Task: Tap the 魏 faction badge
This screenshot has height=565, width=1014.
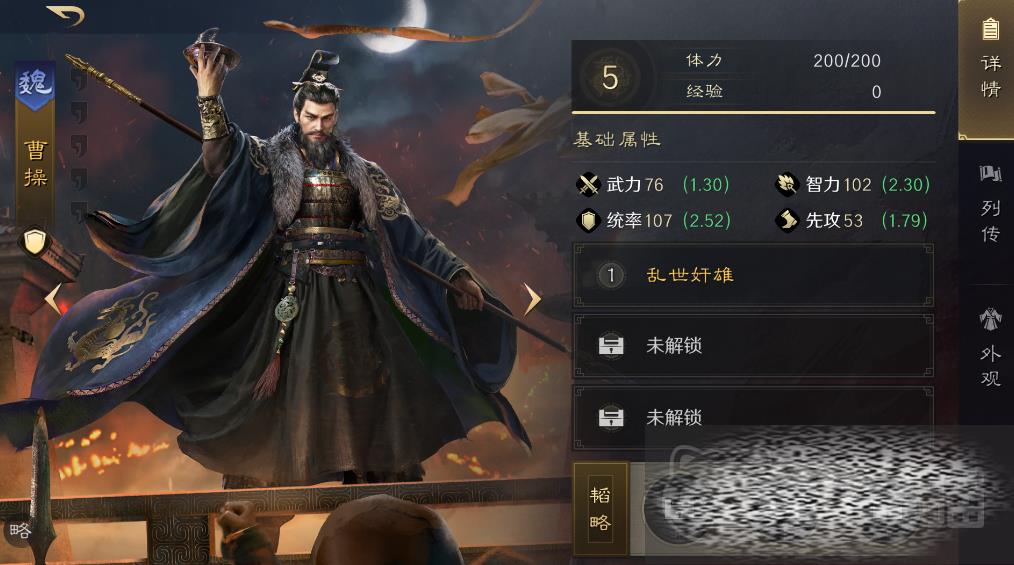Action: [x=35, y=83]
